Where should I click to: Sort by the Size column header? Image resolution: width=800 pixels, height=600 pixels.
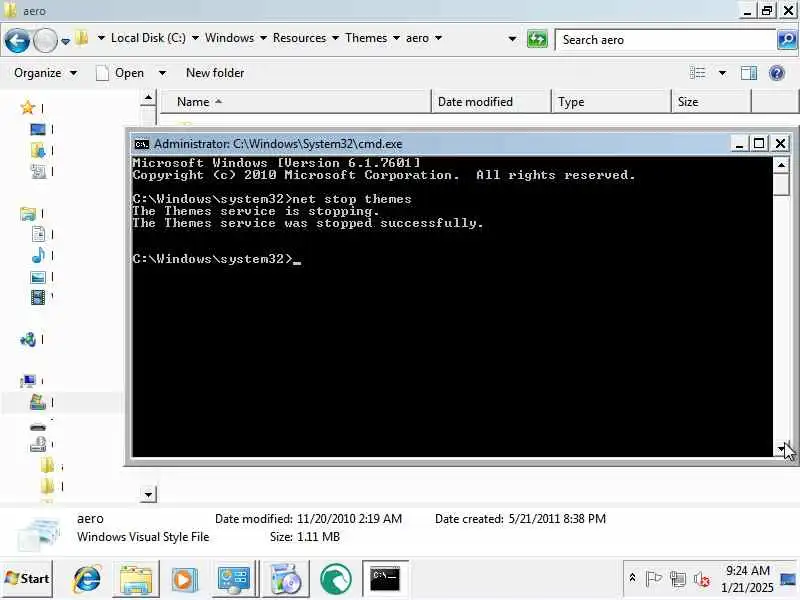click(711, 102)
